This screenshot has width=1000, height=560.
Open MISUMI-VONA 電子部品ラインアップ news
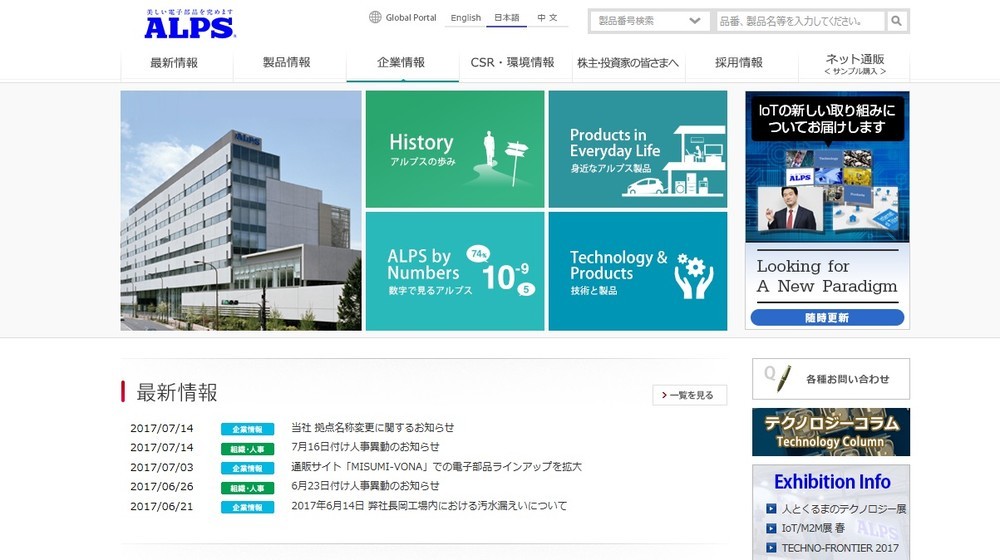click(x=436, y=466)
